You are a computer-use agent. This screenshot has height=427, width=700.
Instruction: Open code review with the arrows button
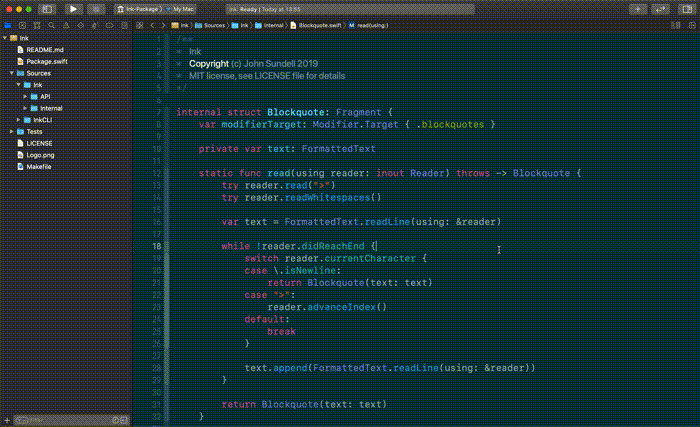pos(660,9)
